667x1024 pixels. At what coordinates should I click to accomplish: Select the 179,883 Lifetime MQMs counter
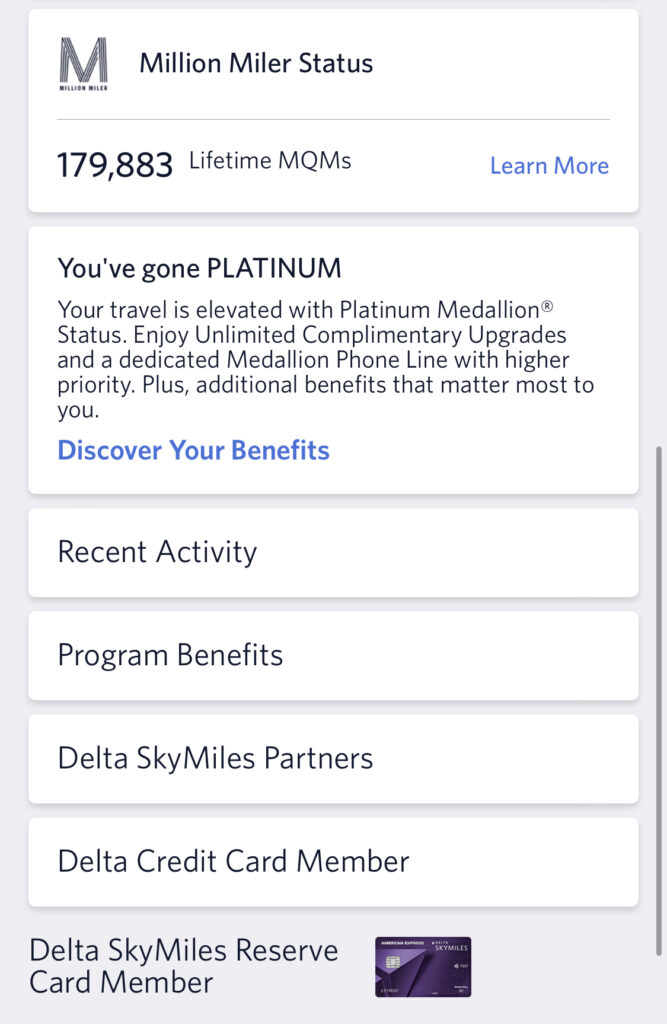pyautogui.click(x=113, y=162)
